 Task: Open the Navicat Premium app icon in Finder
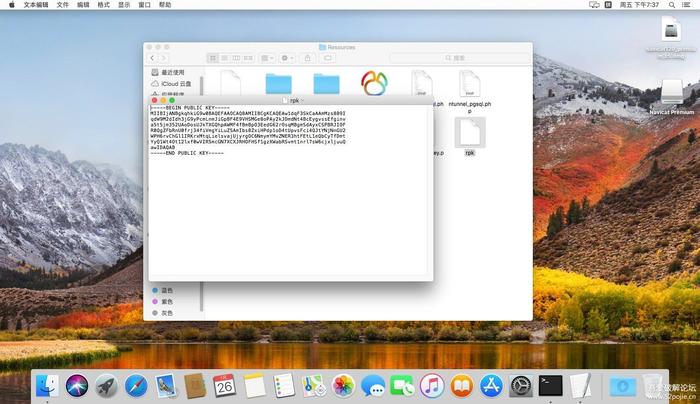point(374,83)
